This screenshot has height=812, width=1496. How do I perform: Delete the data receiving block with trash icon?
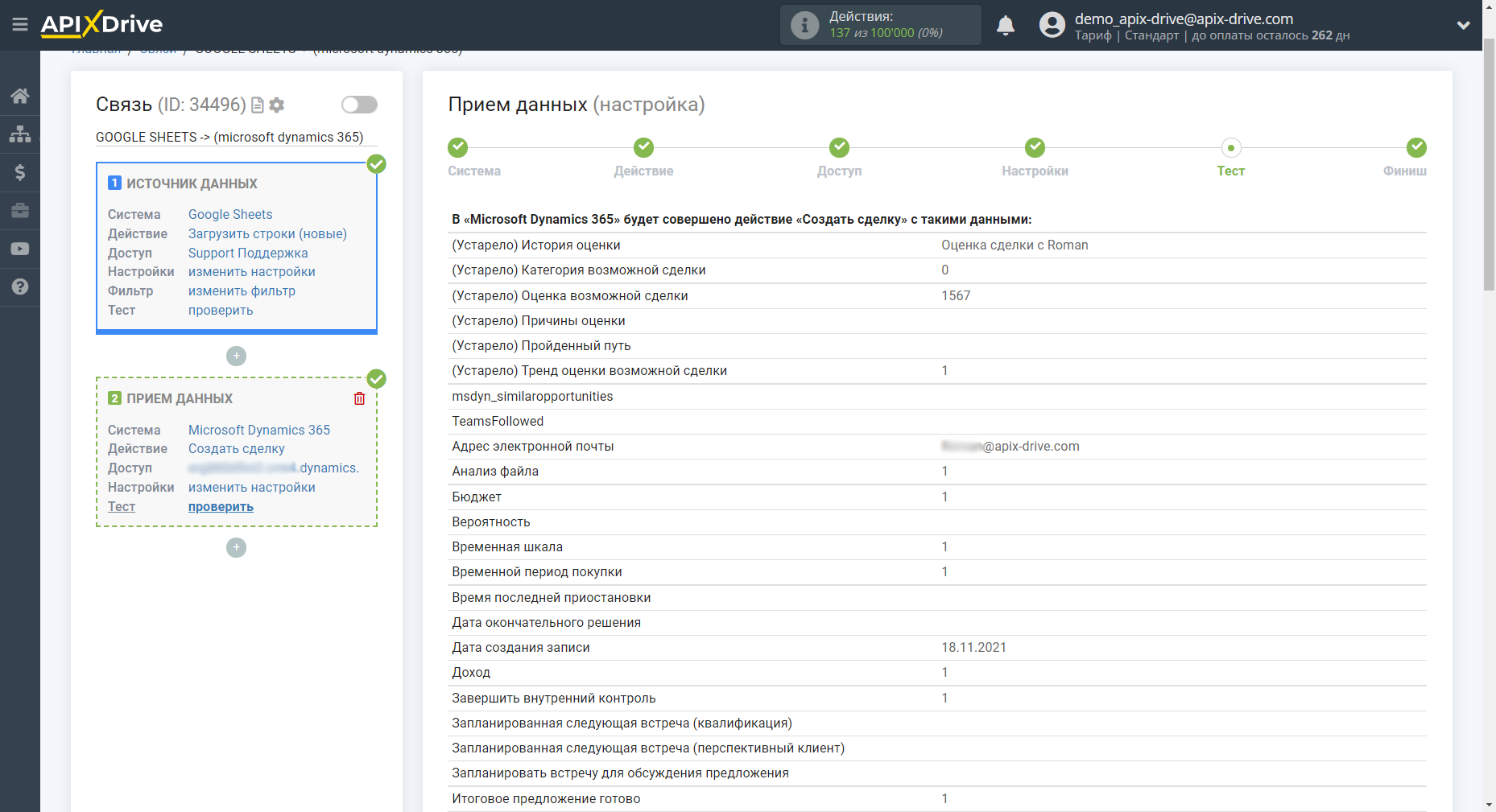coord(359,398)
